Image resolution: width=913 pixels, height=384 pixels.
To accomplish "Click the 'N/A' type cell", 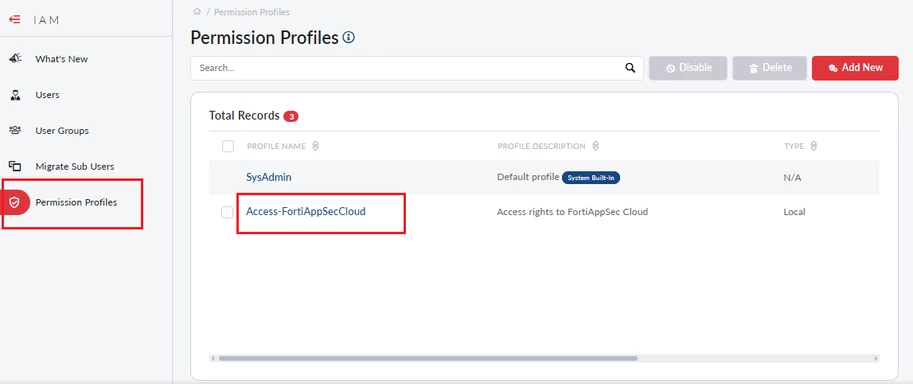I will tap(792, 177).
